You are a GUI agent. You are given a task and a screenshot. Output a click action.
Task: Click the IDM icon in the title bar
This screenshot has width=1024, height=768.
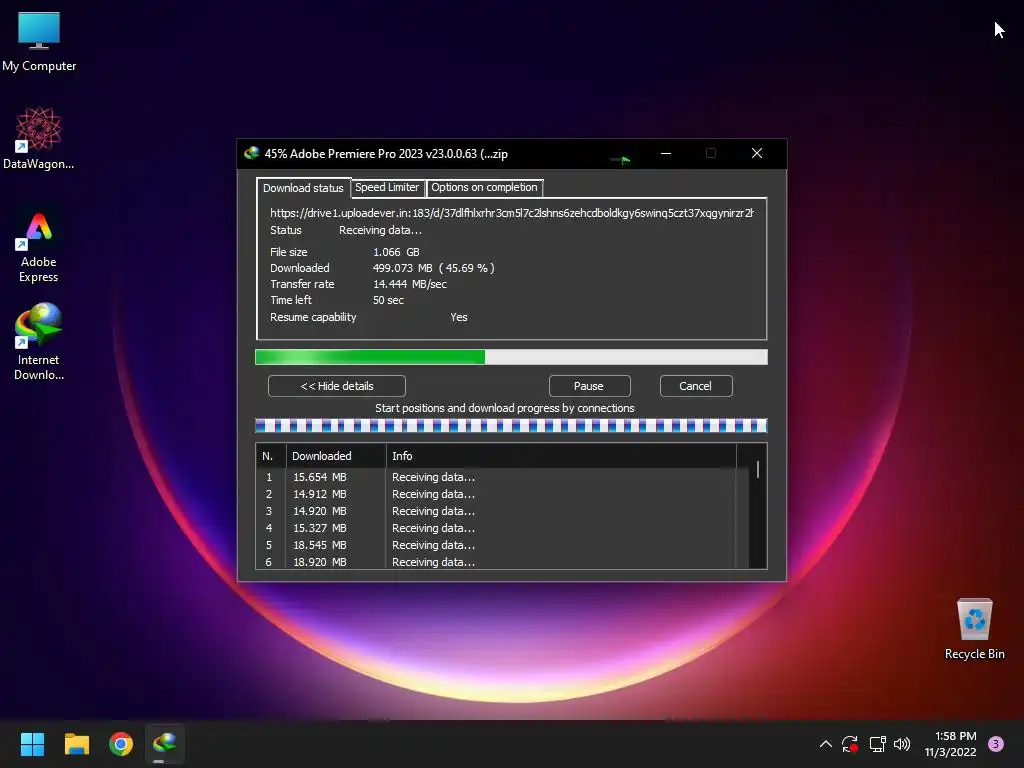pos(251,153)
